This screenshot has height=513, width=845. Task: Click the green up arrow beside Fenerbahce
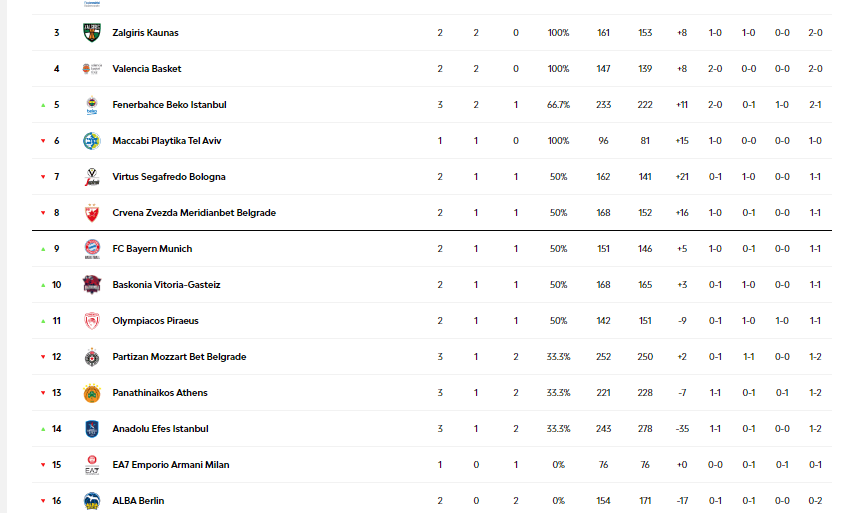(x=43, y=105)
